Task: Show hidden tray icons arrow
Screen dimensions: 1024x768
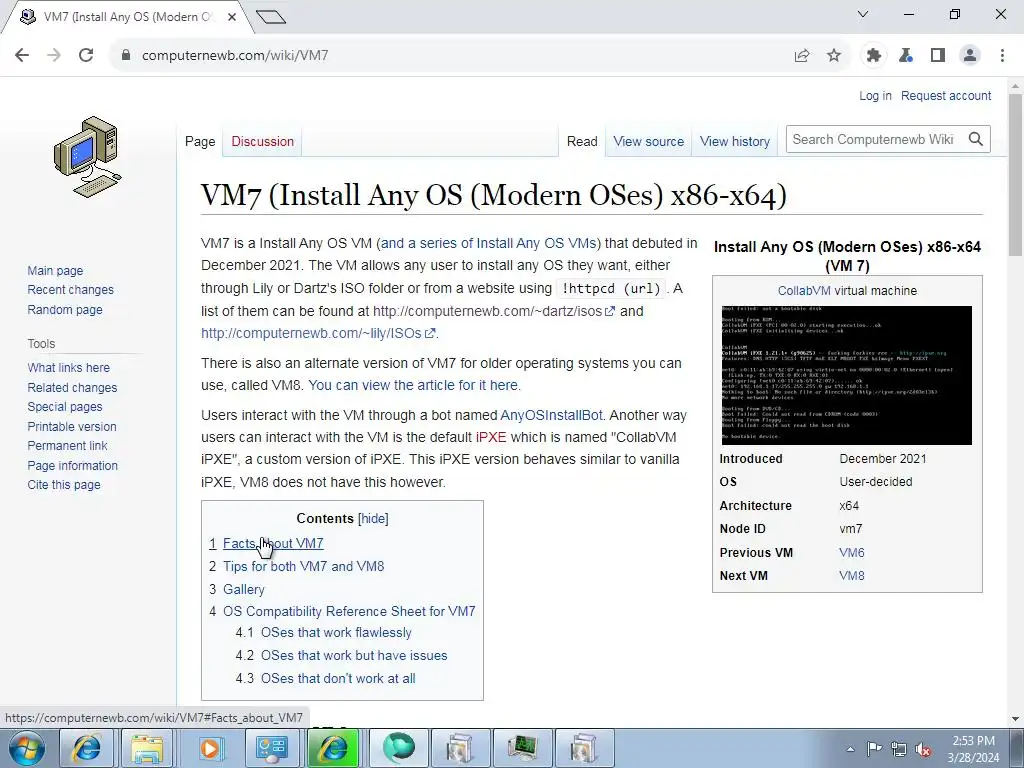Action: (x=850, y=749)
